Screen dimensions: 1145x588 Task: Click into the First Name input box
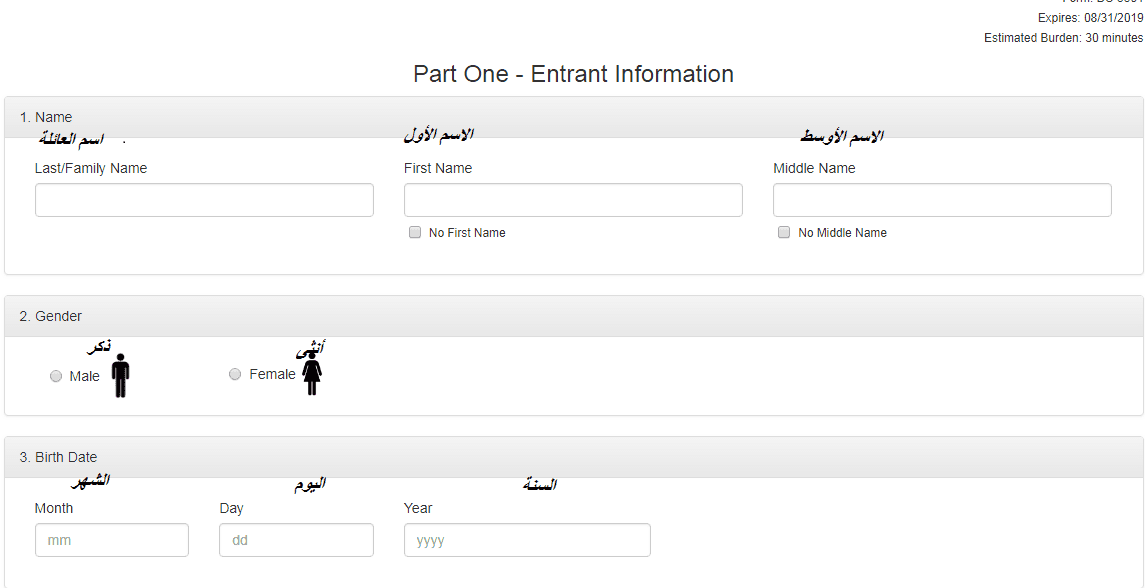point(573,200)
